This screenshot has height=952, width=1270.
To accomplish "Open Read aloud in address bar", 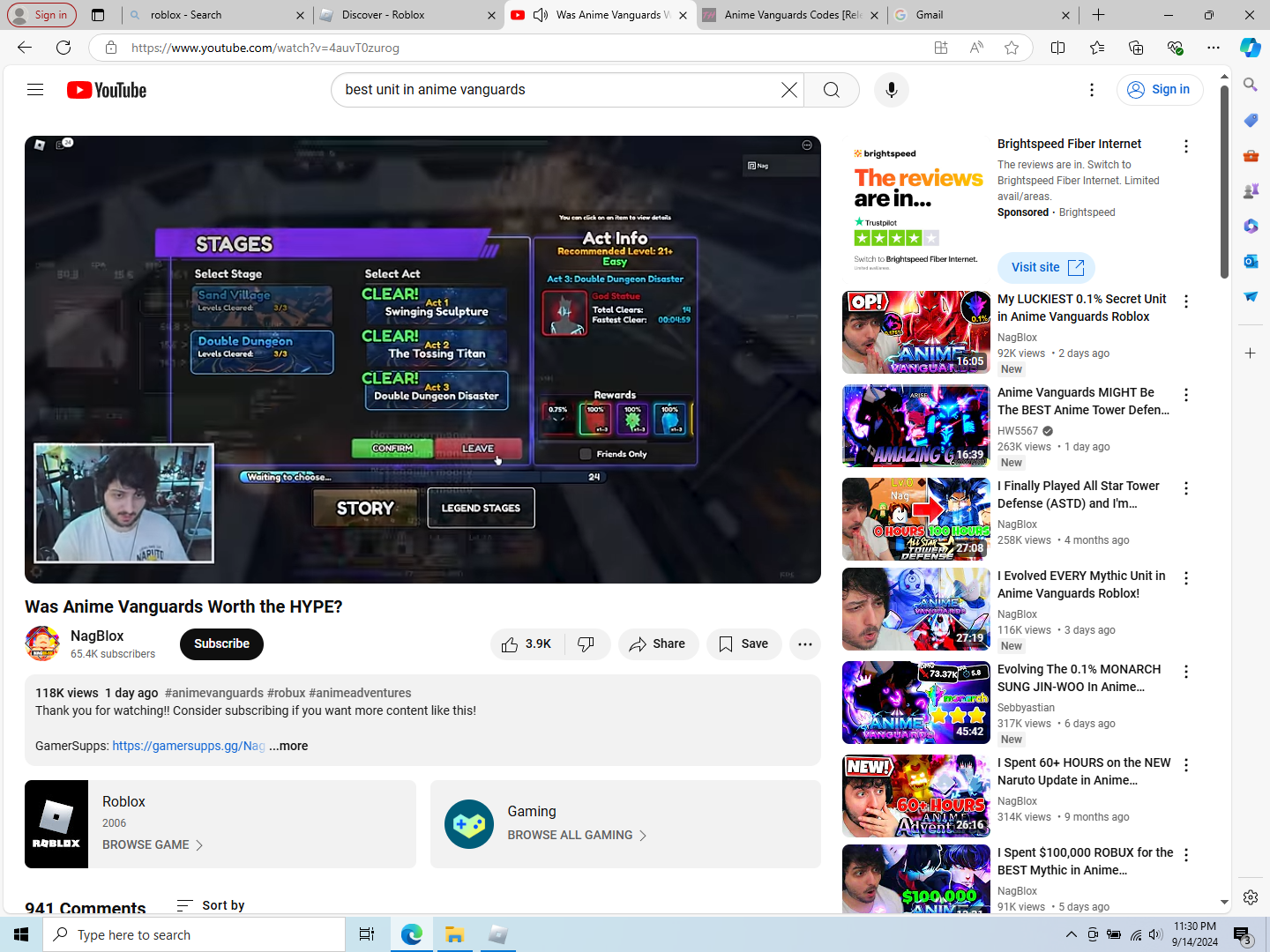I will point(976,48).
